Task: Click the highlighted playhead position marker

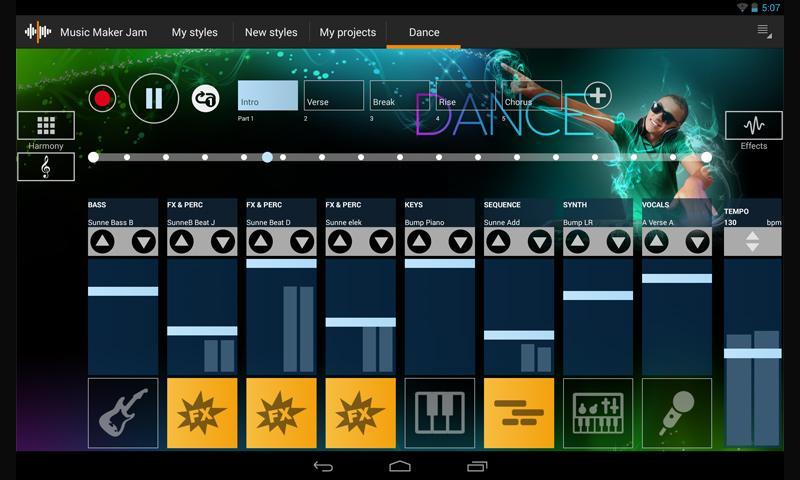Action: coord(267,157)
